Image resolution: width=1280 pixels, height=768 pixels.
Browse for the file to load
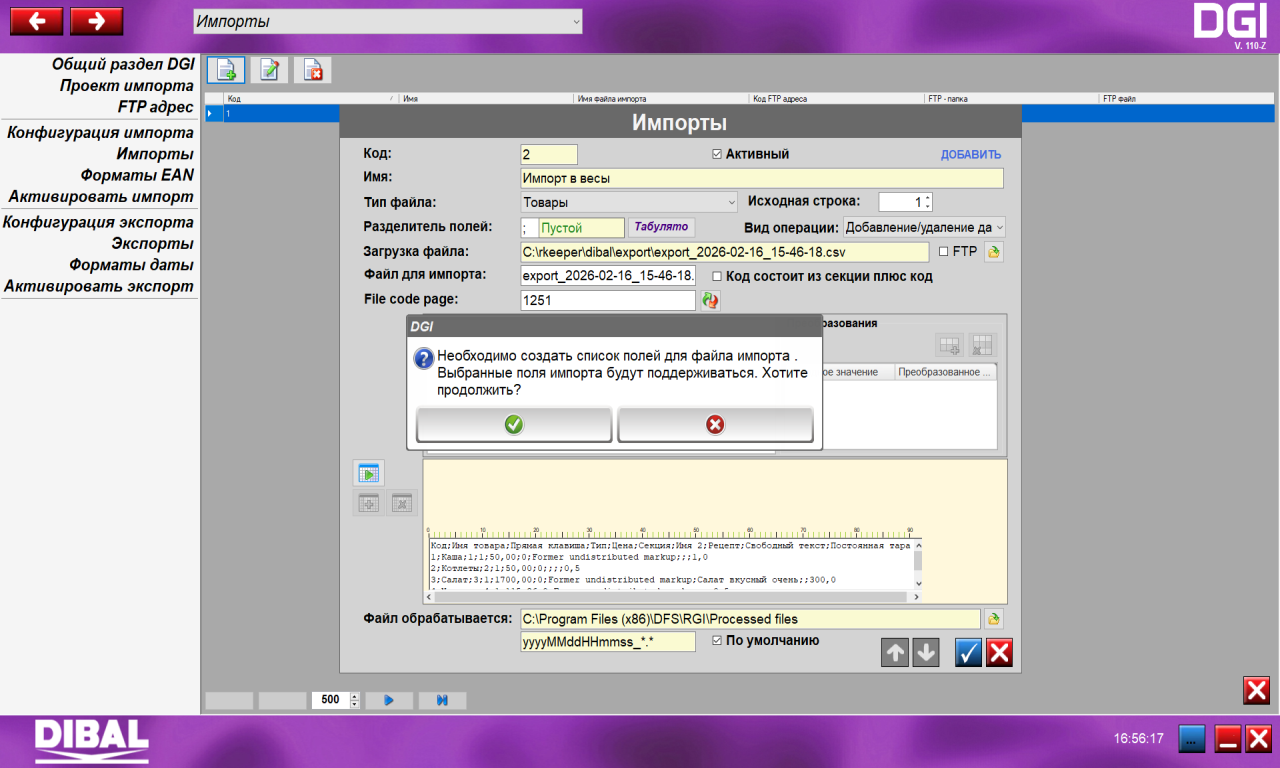(993, 252)
